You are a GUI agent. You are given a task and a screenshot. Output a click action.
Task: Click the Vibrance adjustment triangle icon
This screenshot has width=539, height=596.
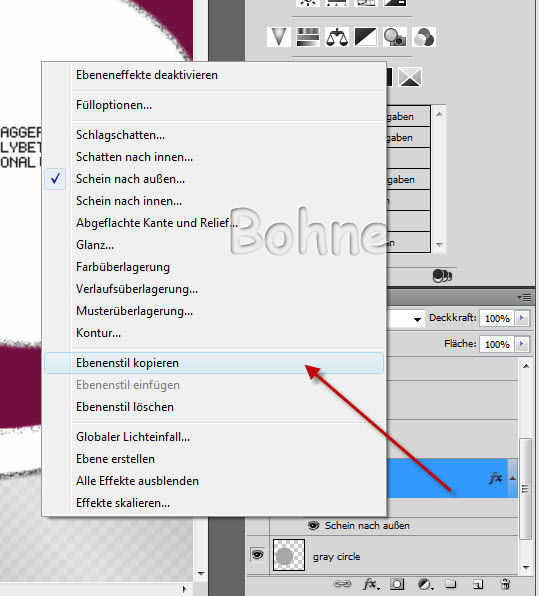tap(279, 37)
